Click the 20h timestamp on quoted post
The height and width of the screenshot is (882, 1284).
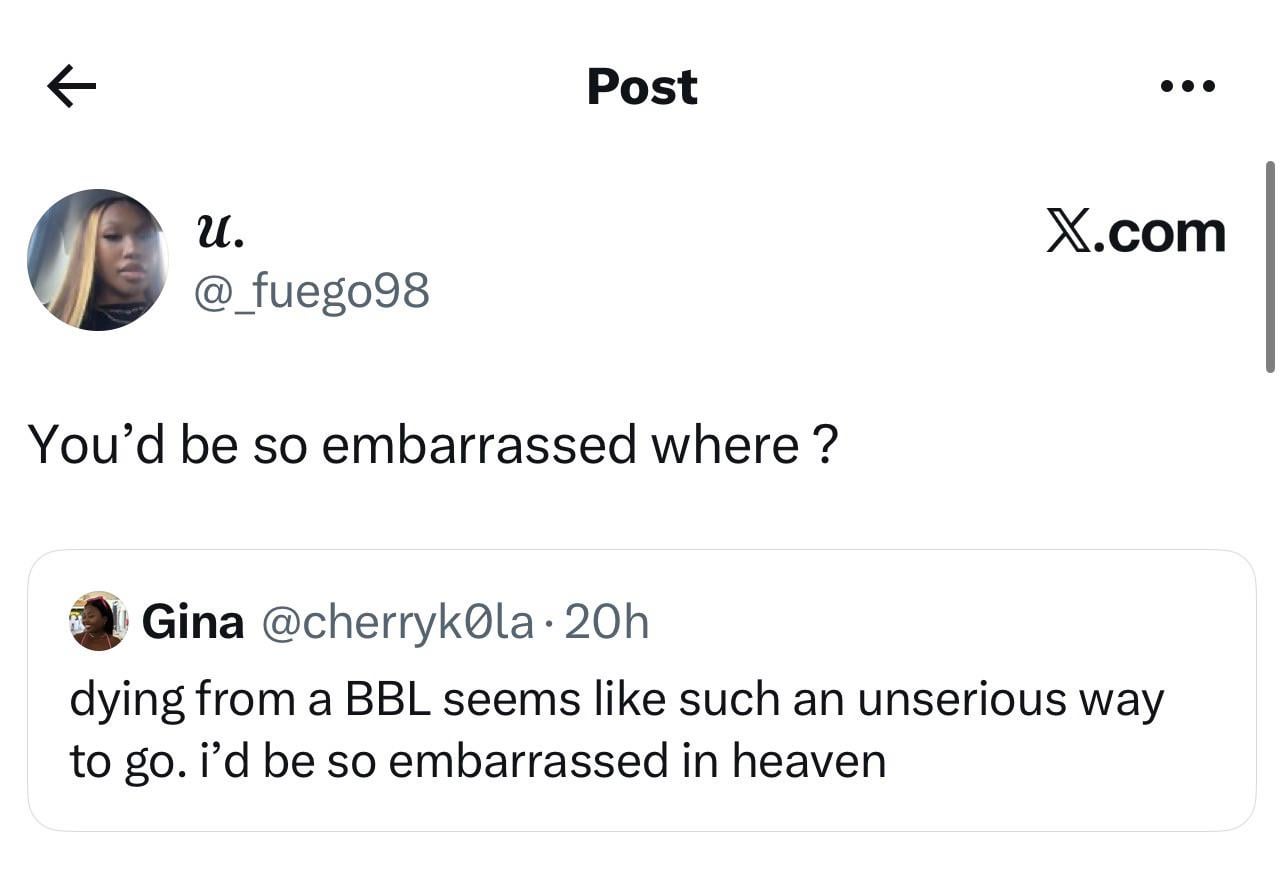click(x=607, y=623)
